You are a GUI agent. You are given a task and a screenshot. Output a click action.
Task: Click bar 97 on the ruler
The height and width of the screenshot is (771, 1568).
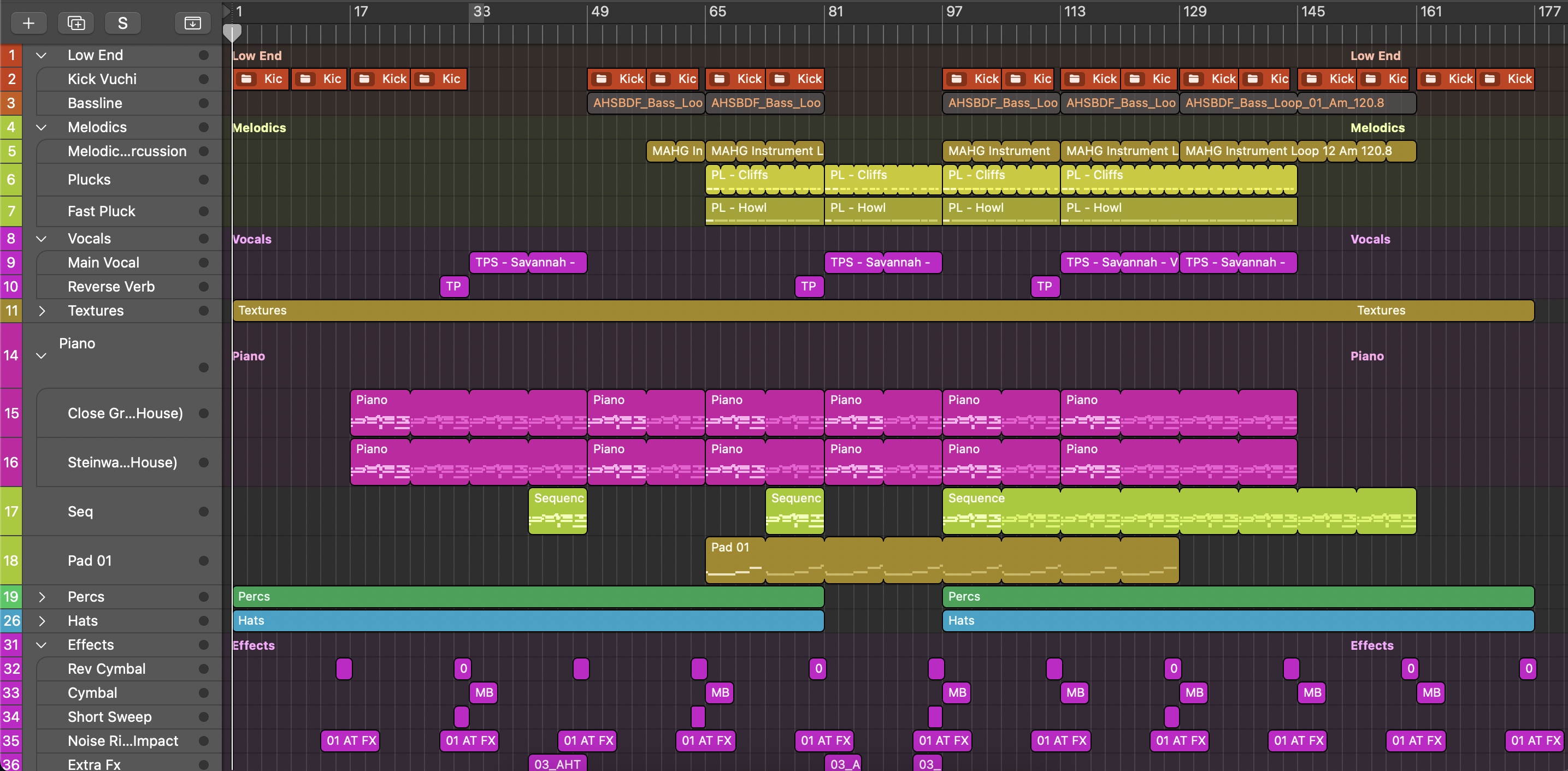[954, 11]
